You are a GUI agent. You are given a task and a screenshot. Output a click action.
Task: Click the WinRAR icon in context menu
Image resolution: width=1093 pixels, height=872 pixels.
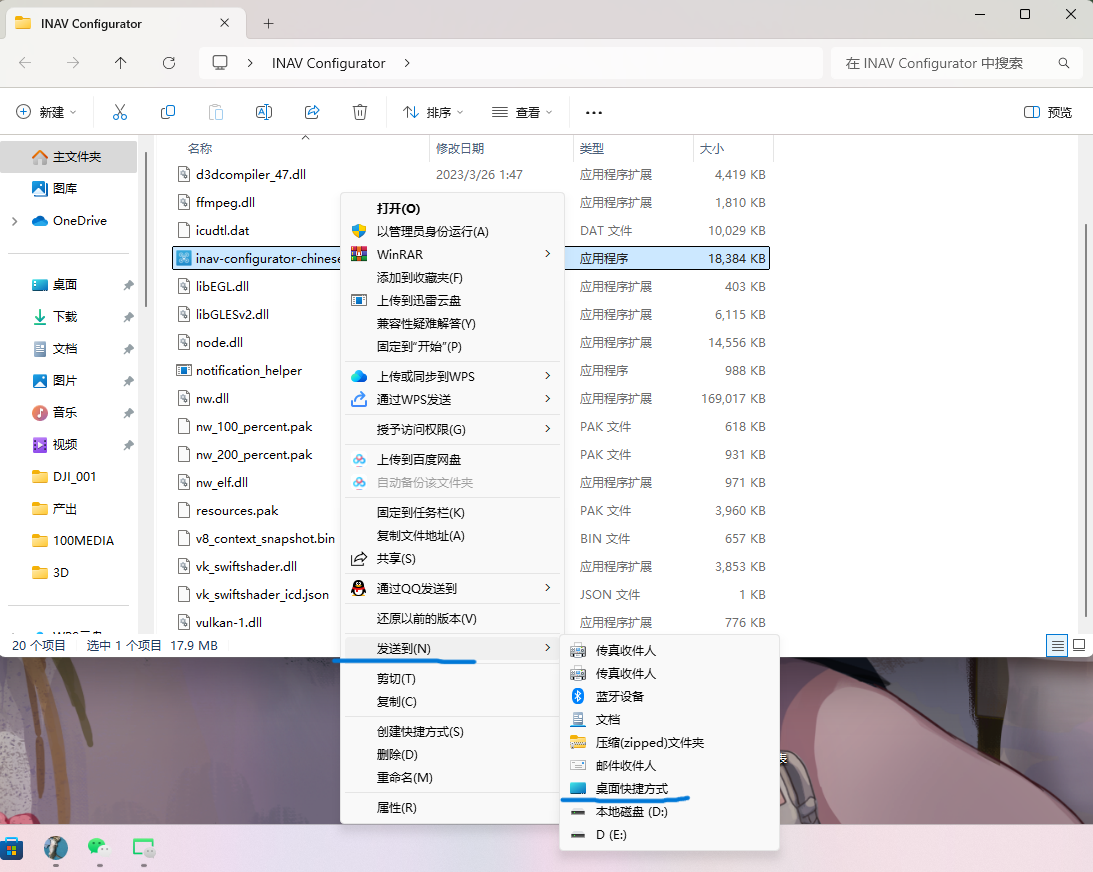(359, 254)
